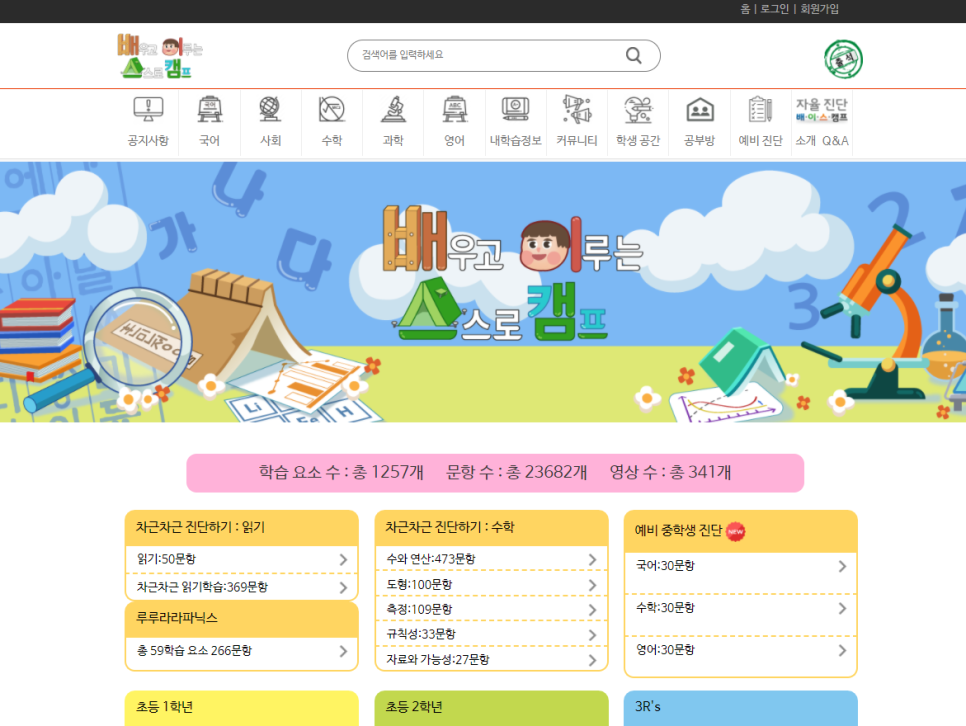Click the 자율 진단 banner image
Image resolution: width=966 pixels, height=726 pixels.
coord(822,110)
